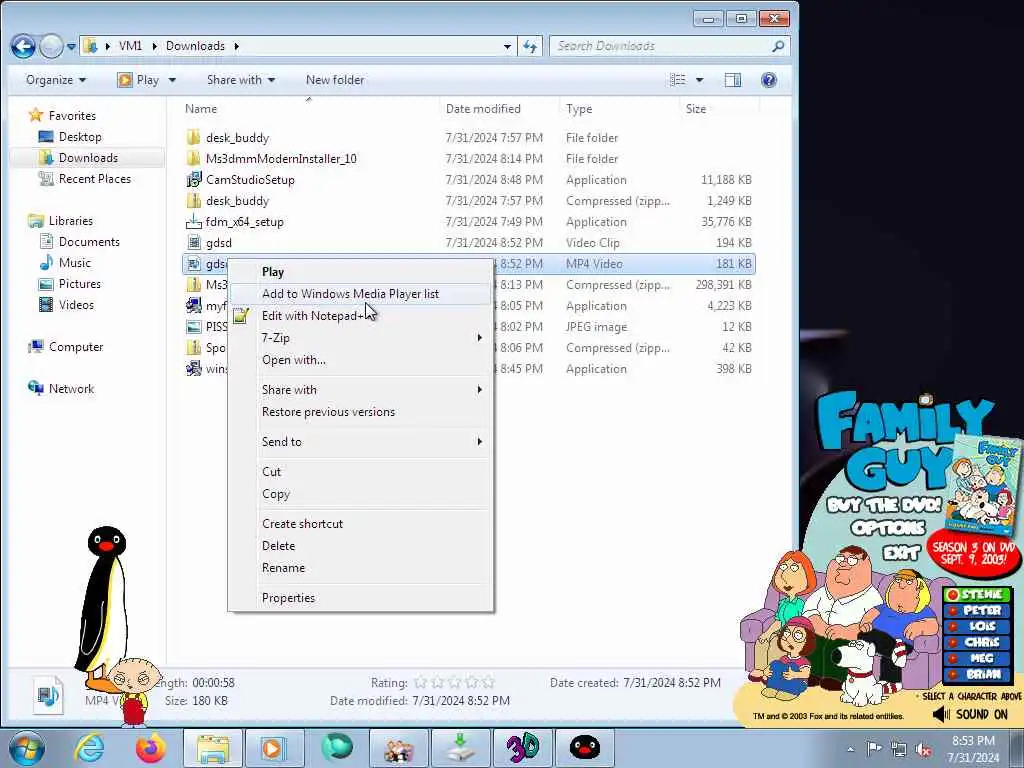
Task: Launch Firefox from taskbar
Action: (x=150, y=748)
